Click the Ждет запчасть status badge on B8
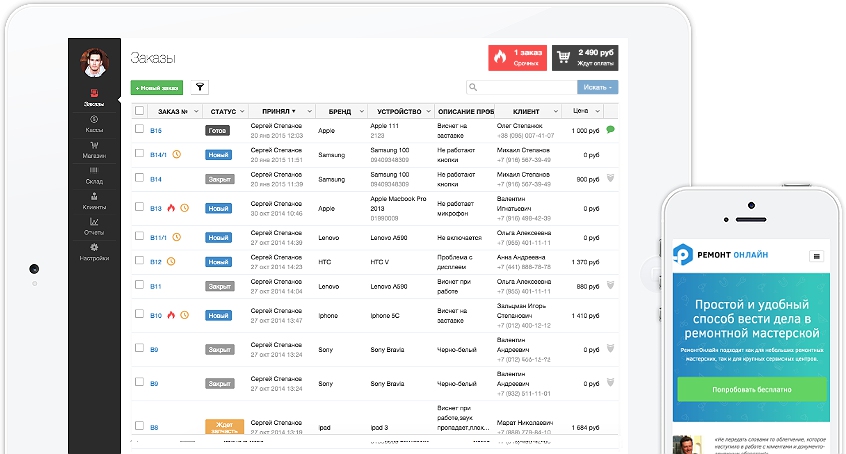Viewport: 846px width, 454px height. pos(224,427)
